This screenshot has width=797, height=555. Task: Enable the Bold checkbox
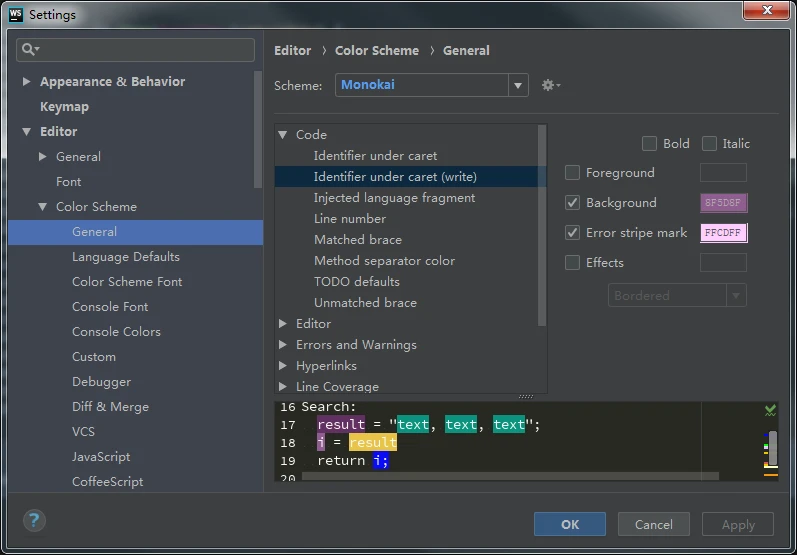coord(650,144)
